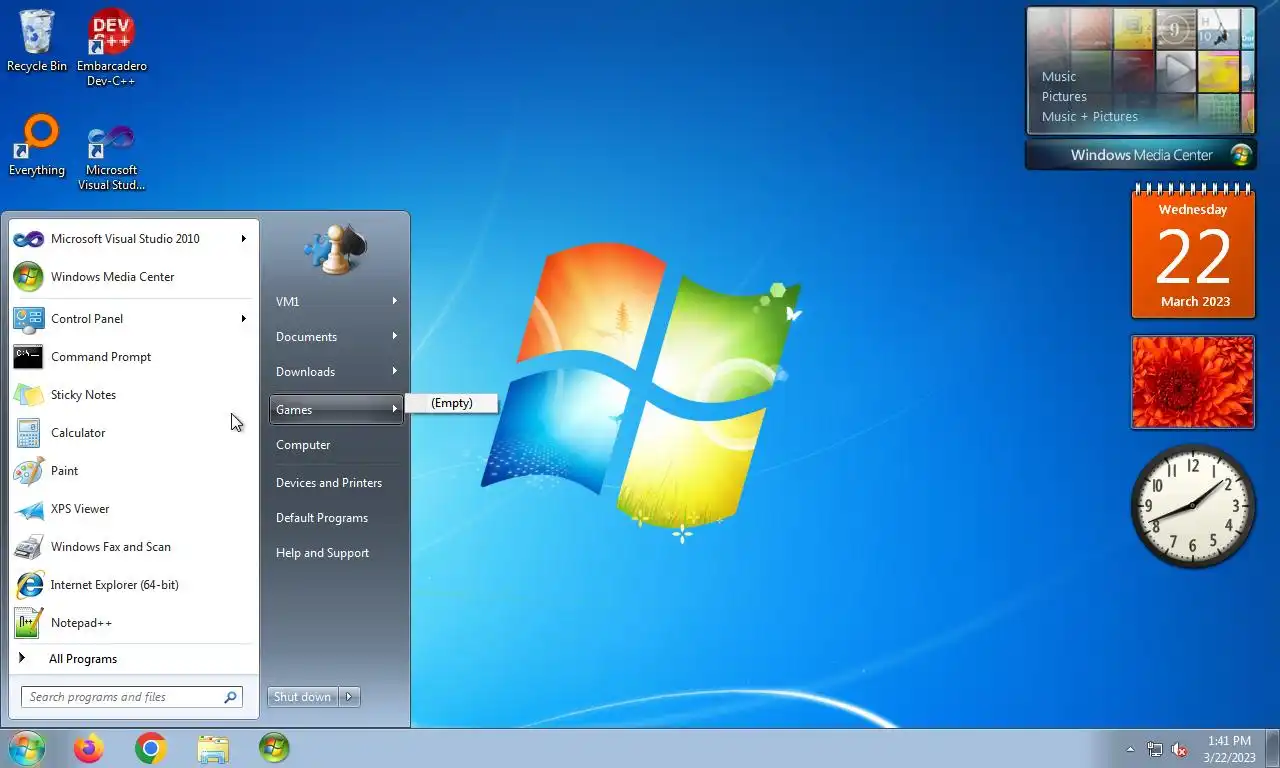The image size is (1280, 768).
Task: Expand the VM1 submenu arrow
Action: 395,301
